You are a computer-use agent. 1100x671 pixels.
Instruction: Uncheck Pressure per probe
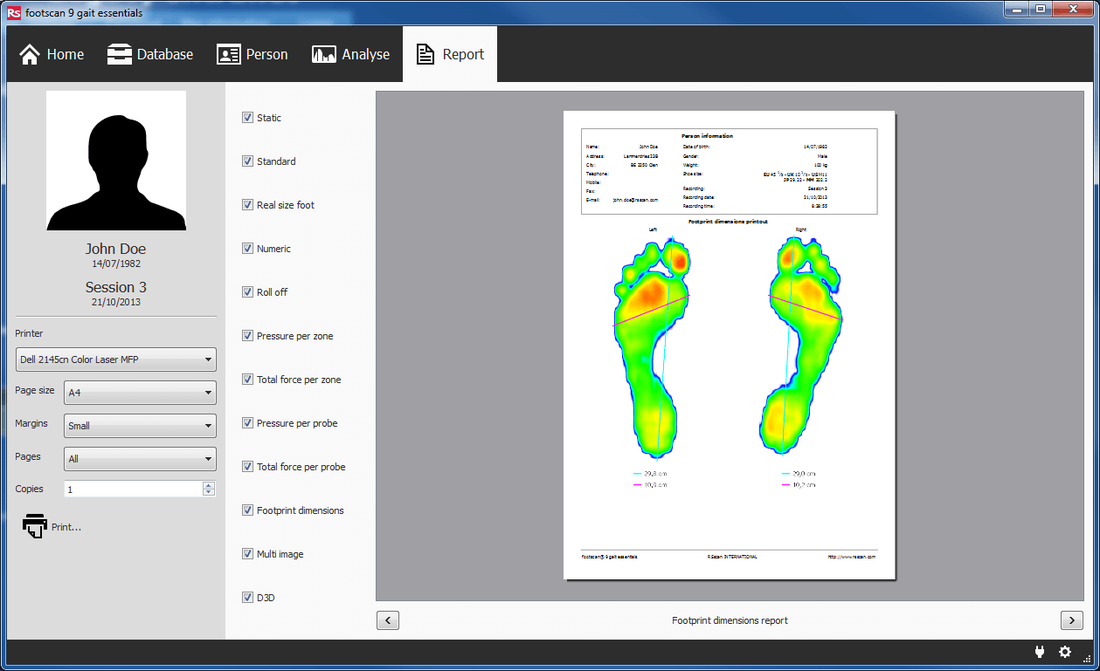tap(247, 423)
